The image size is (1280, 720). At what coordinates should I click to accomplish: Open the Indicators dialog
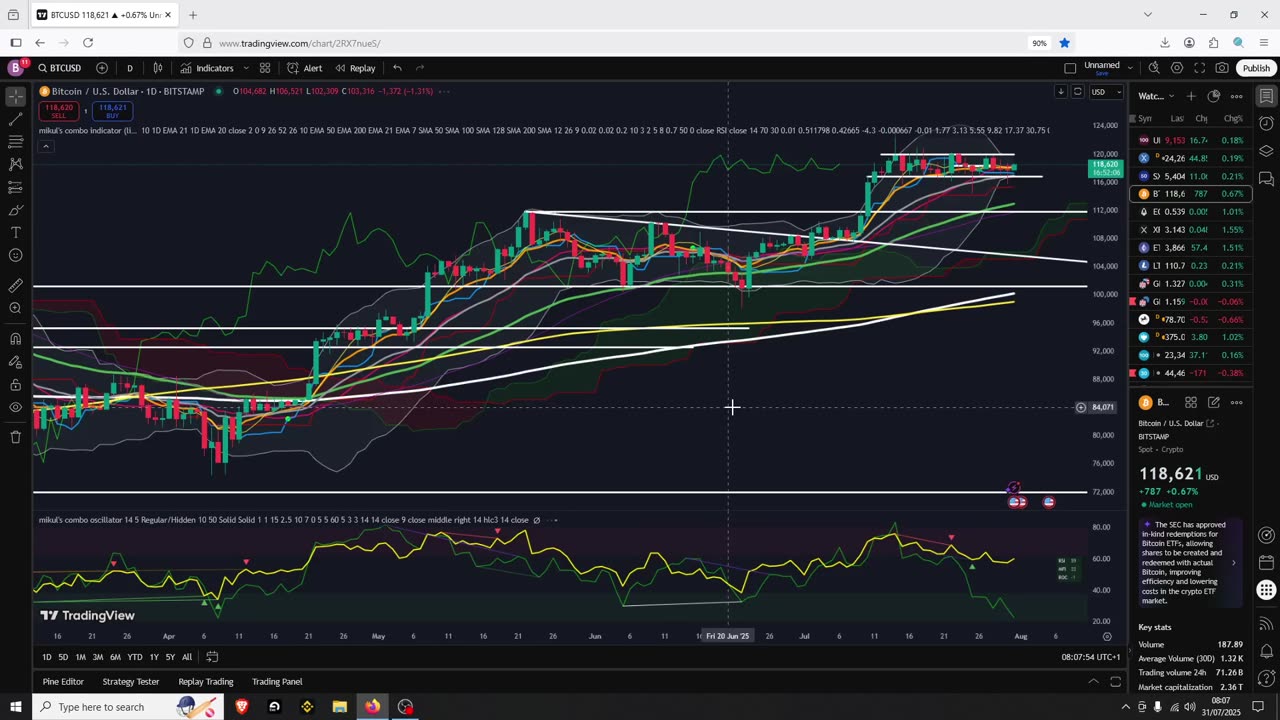(x=207, y=68)
